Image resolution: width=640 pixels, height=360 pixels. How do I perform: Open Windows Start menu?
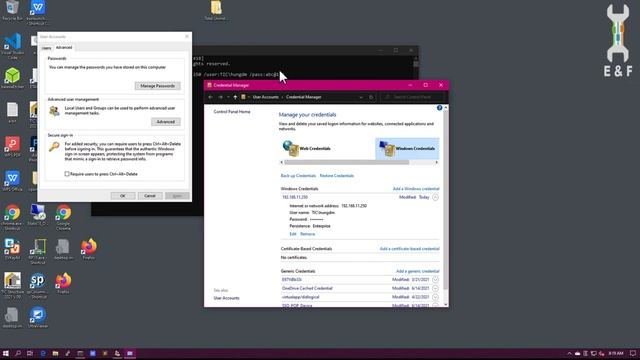click(x=6, y=353)
